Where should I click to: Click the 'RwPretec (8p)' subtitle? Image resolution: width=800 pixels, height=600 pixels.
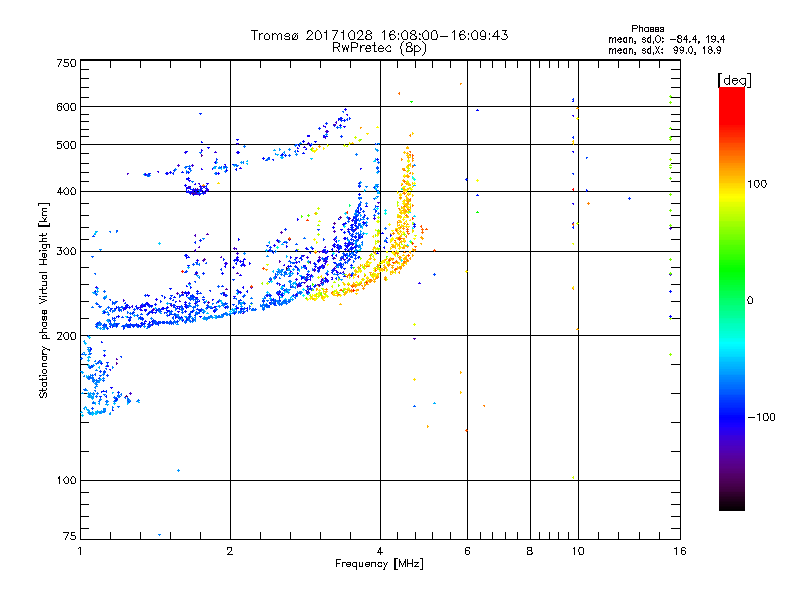coord(379,48)
